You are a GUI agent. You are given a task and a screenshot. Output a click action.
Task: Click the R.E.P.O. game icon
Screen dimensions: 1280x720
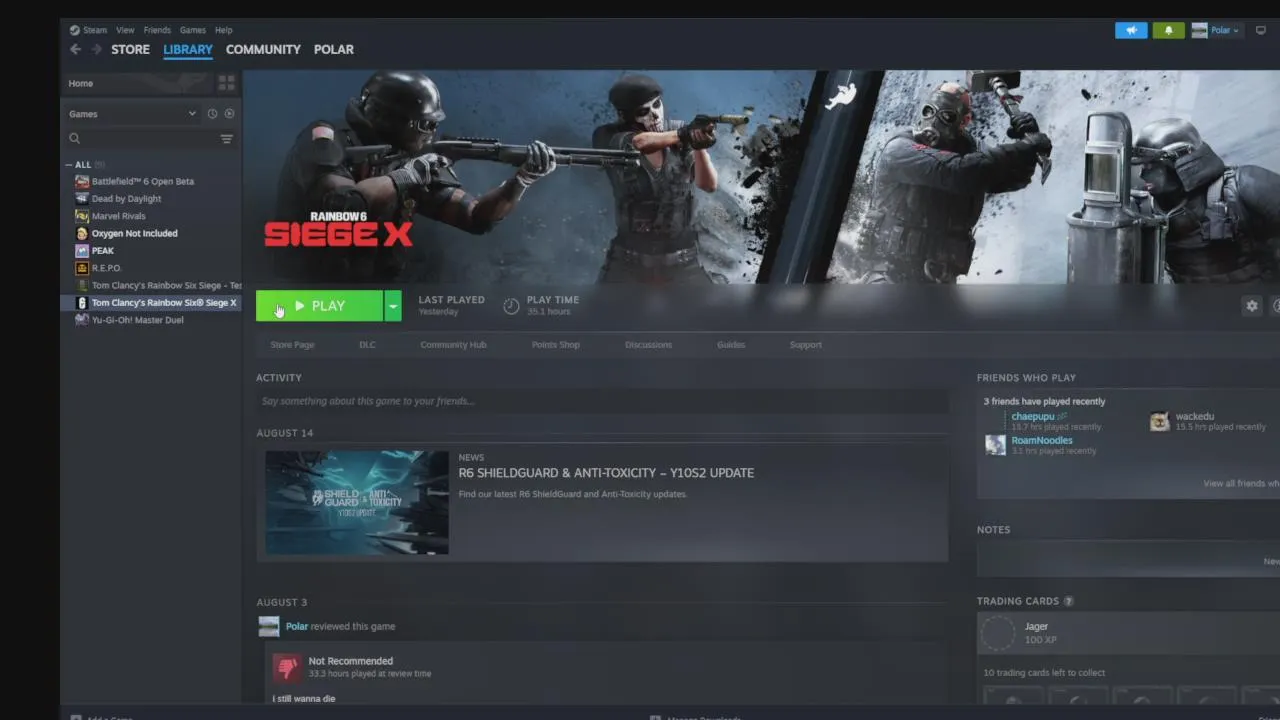coord(82,268)
